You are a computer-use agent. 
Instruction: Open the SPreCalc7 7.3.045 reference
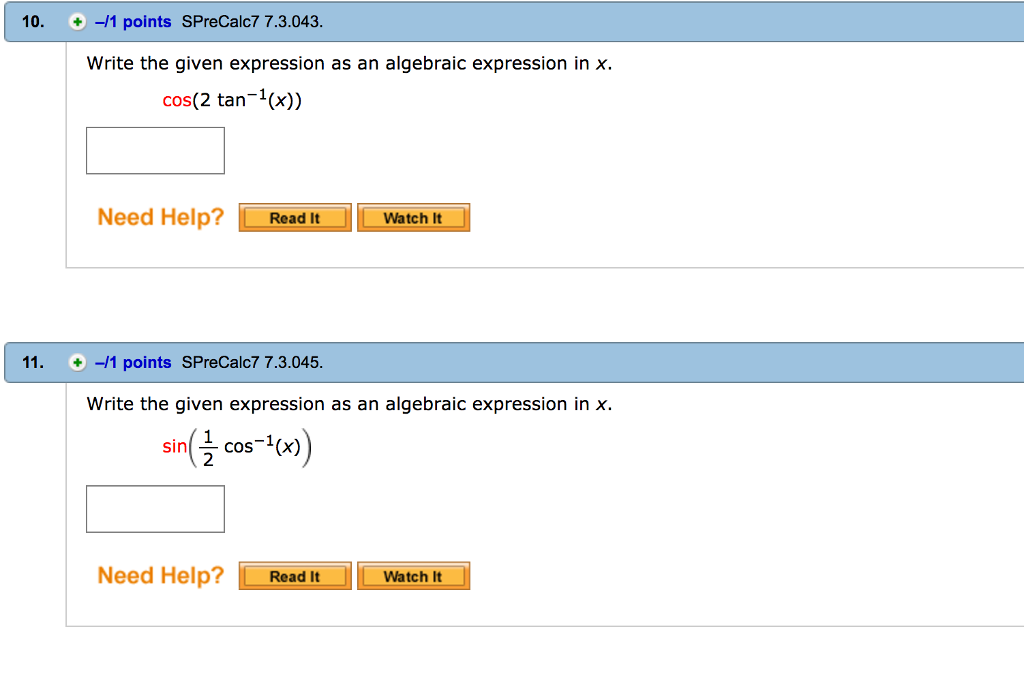tap(250, 363)
